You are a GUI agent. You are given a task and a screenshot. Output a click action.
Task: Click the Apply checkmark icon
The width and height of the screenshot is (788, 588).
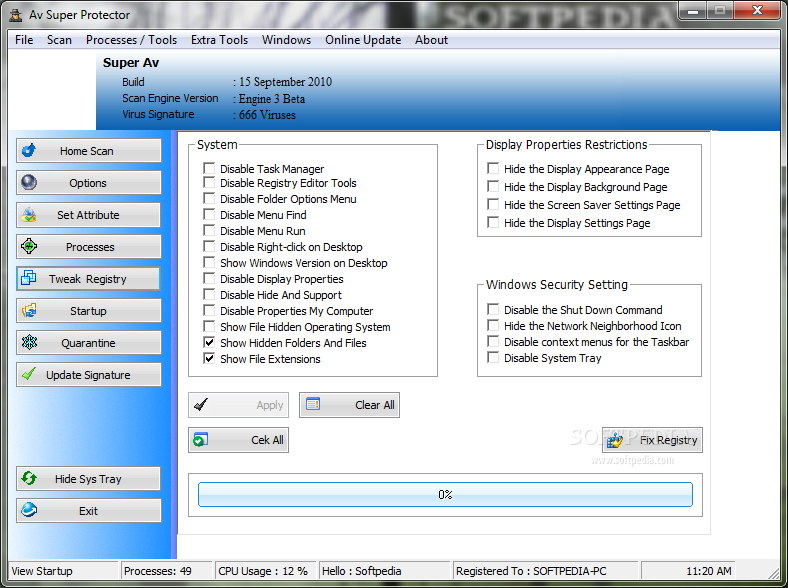(201, 405)
